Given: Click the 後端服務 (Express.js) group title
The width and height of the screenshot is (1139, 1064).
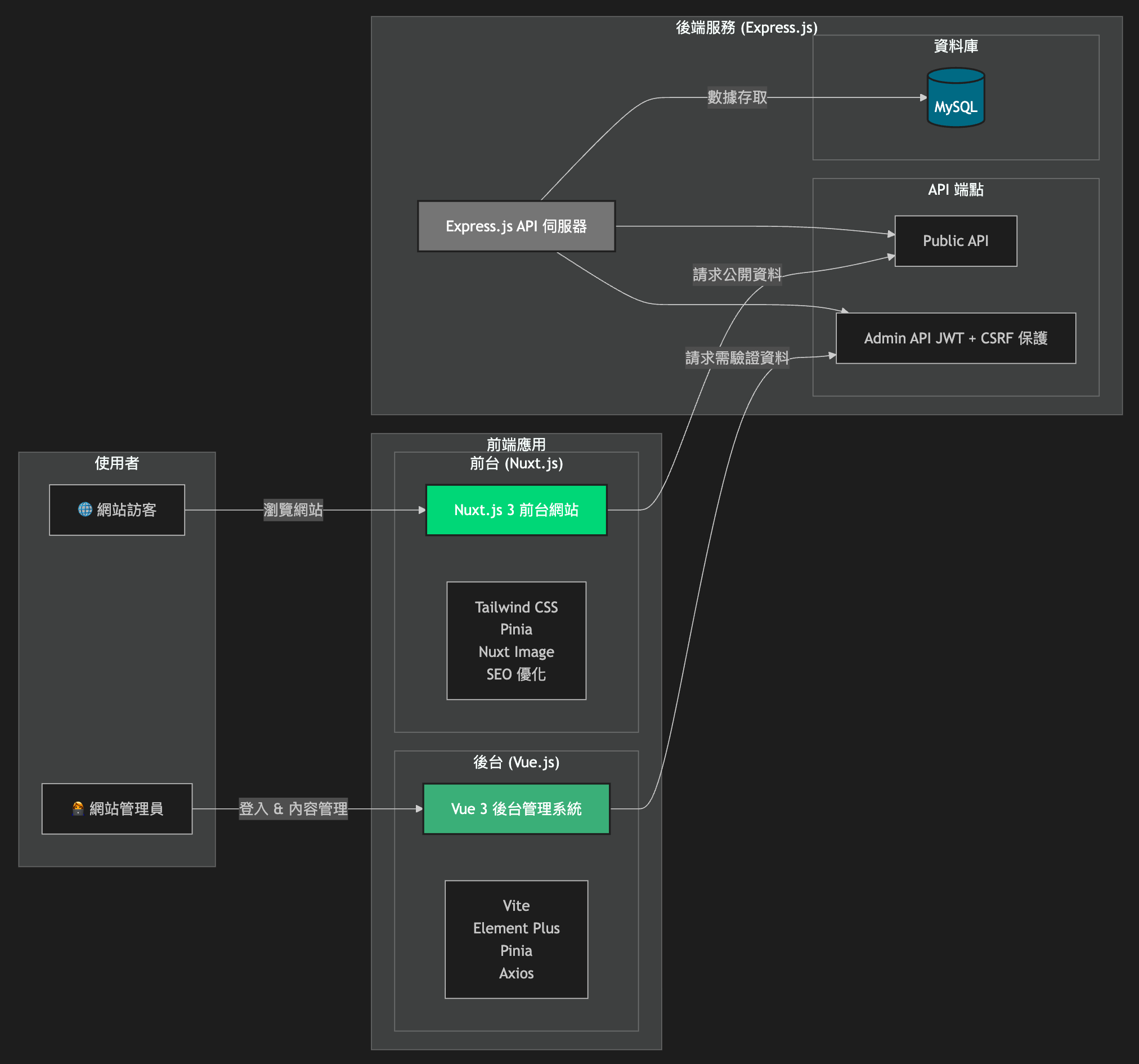Looking at the screenshot, I should (746, 28).
